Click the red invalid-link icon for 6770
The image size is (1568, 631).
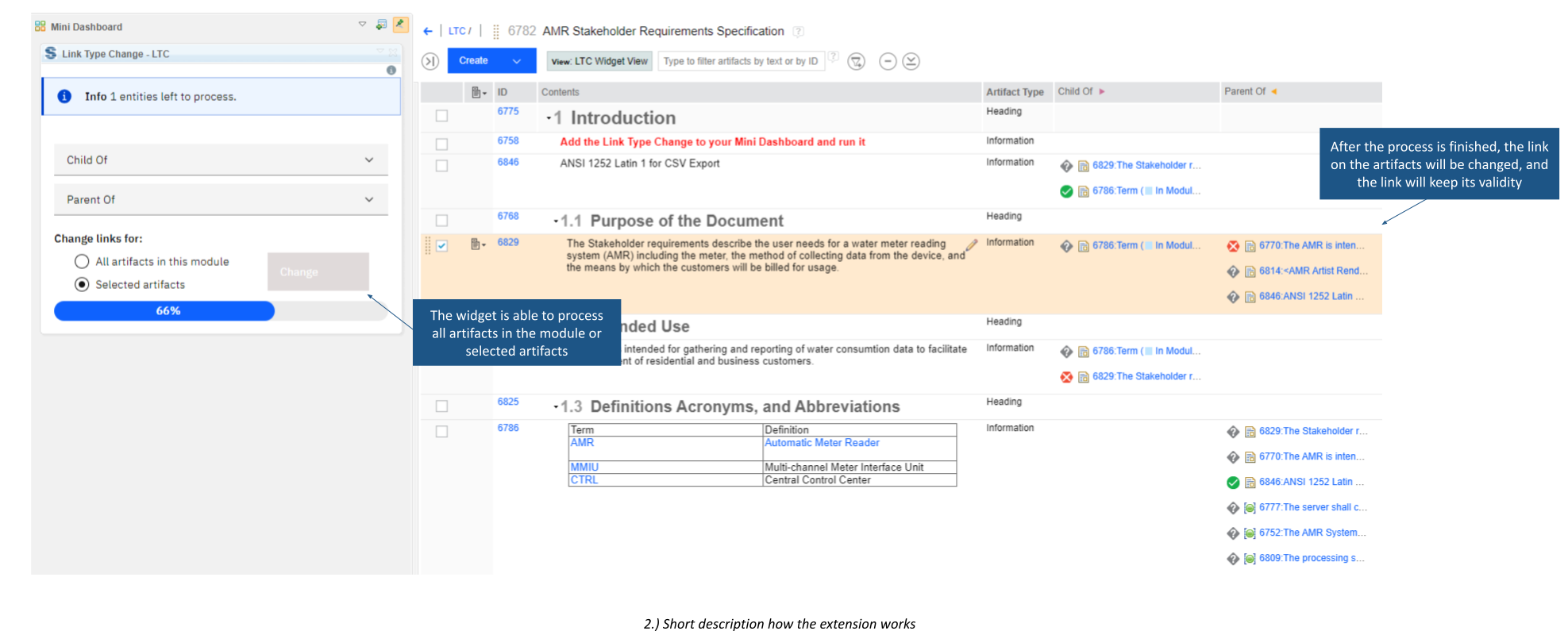pyautogui.click(x=1233, y=246)
